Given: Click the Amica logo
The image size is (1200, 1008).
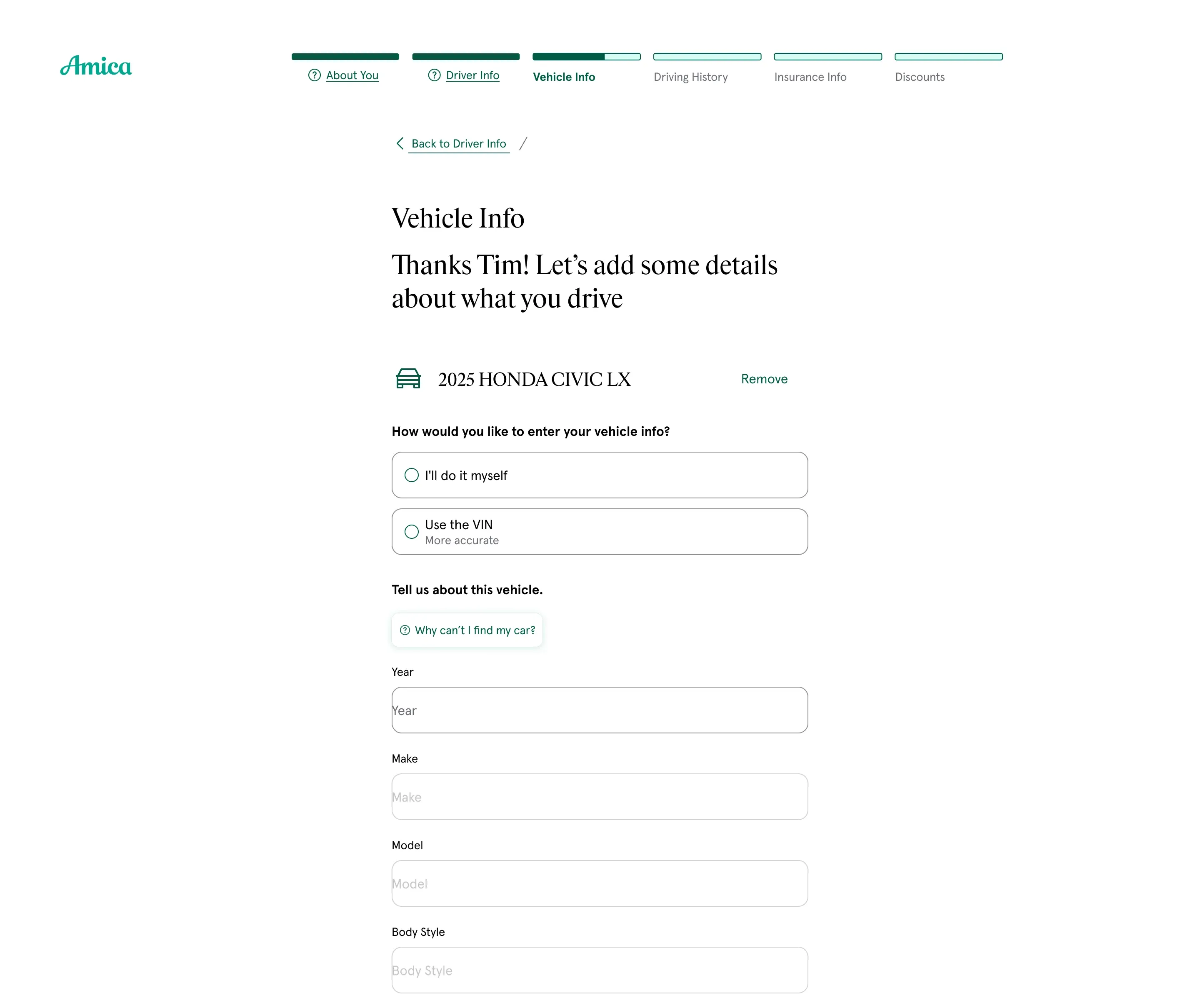Looking at the screenshot, I should coord(96,65).
